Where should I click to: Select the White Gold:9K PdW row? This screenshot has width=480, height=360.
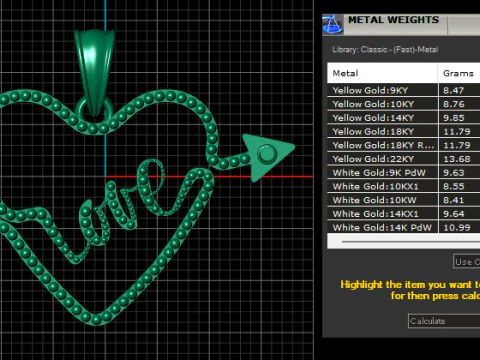click(404, 172)
